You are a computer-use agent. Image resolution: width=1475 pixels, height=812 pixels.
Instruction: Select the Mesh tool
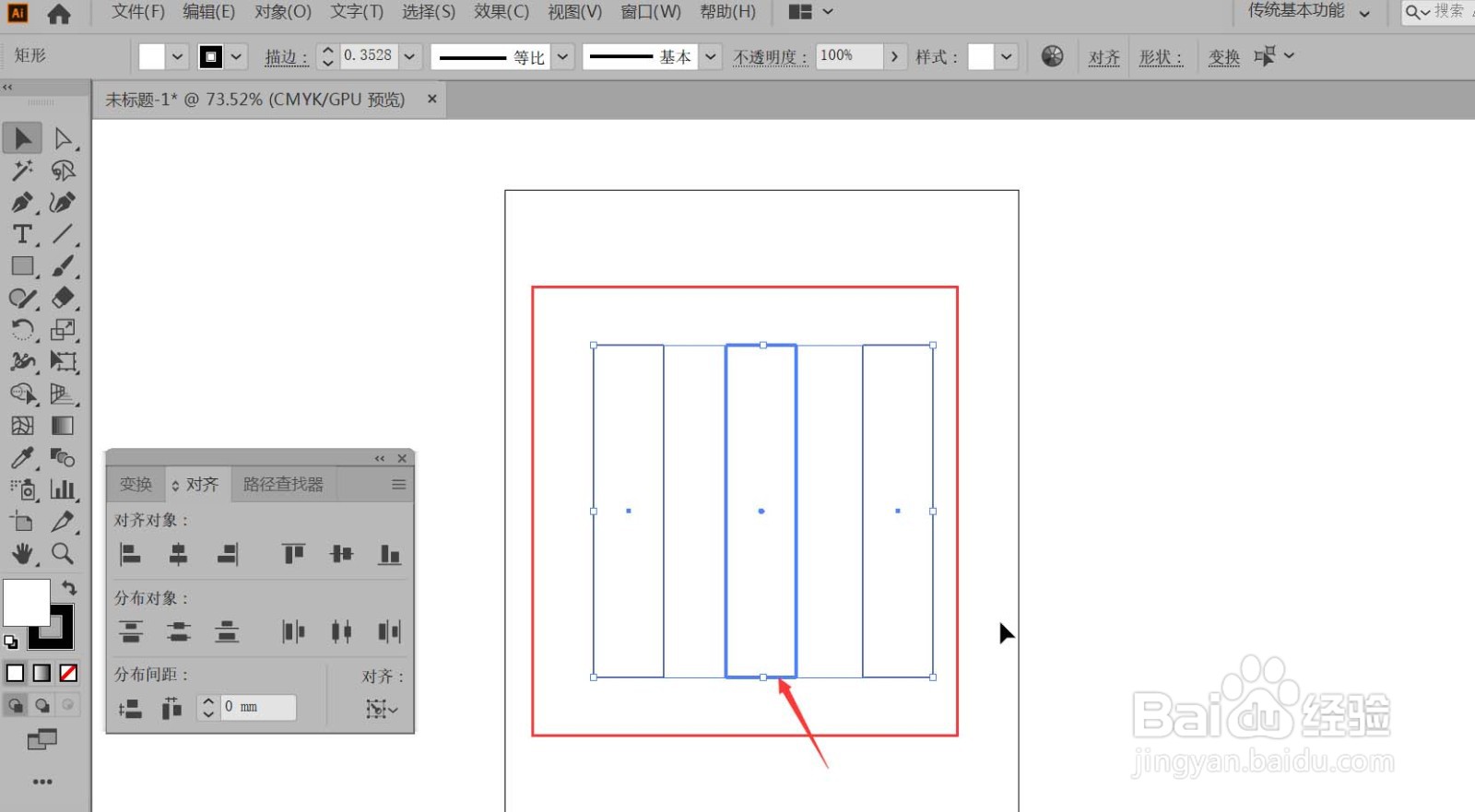[x=22, y=426]
